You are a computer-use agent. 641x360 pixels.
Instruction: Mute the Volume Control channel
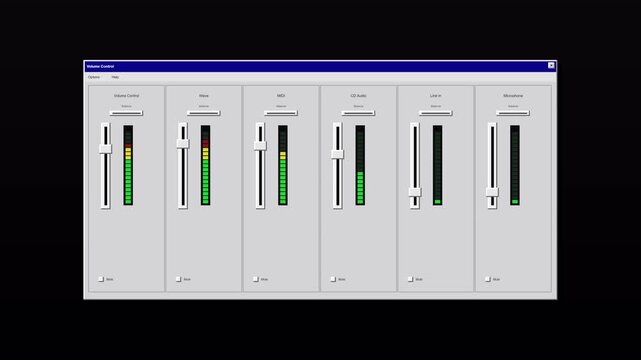click(101, 279)
